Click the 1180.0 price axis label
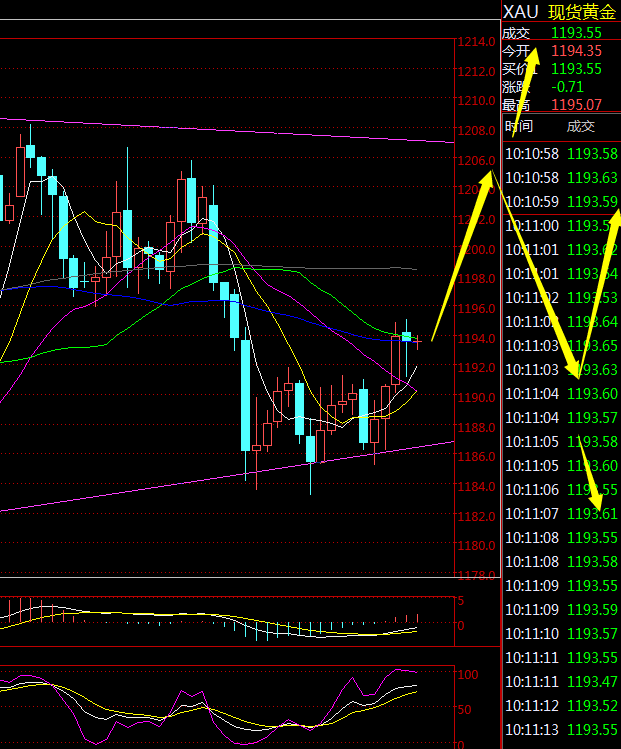This screenshot has height=749, width=621. (476, 546)
